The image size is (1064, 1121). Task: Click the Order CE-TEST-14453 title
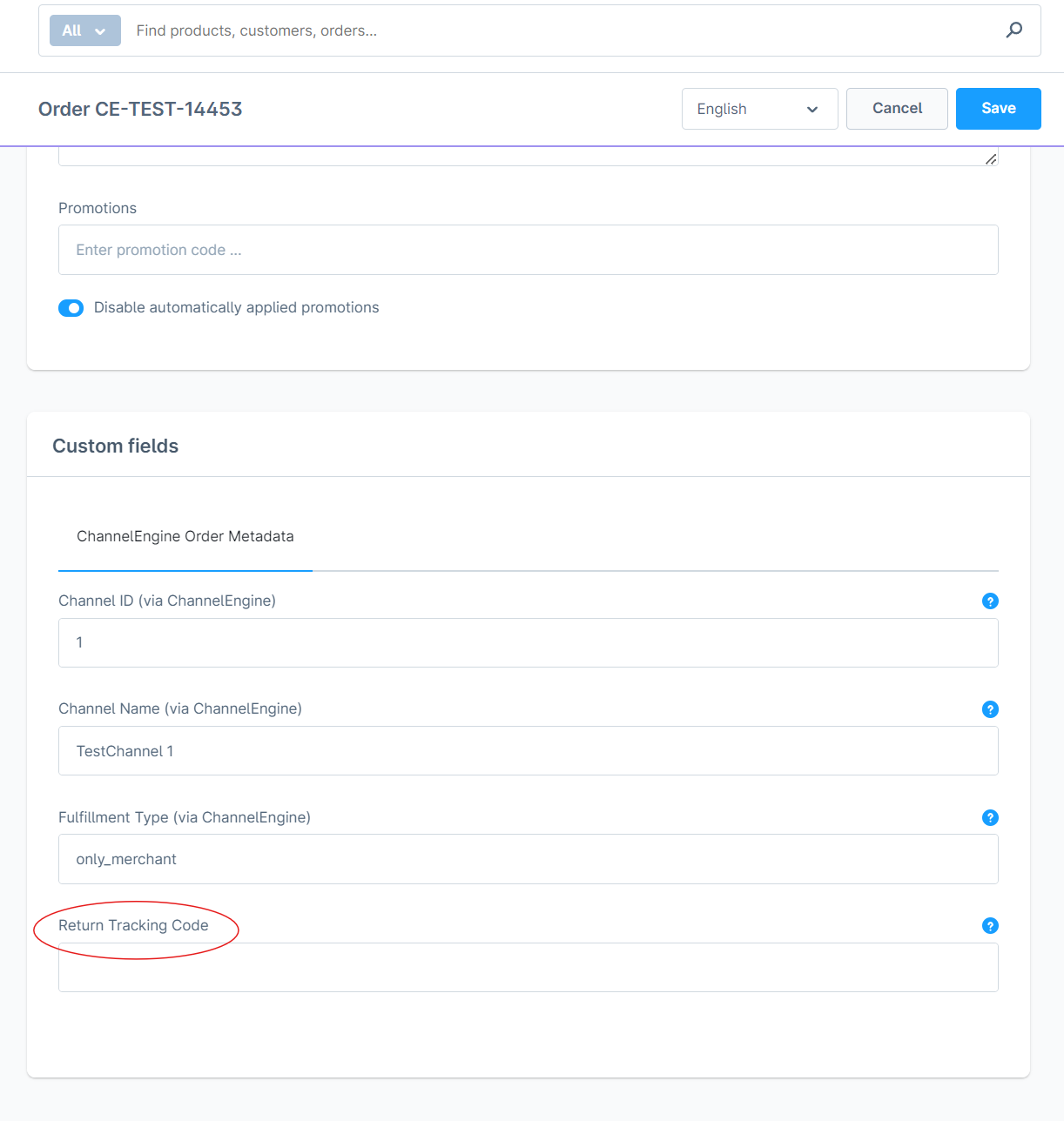point(140,110)
